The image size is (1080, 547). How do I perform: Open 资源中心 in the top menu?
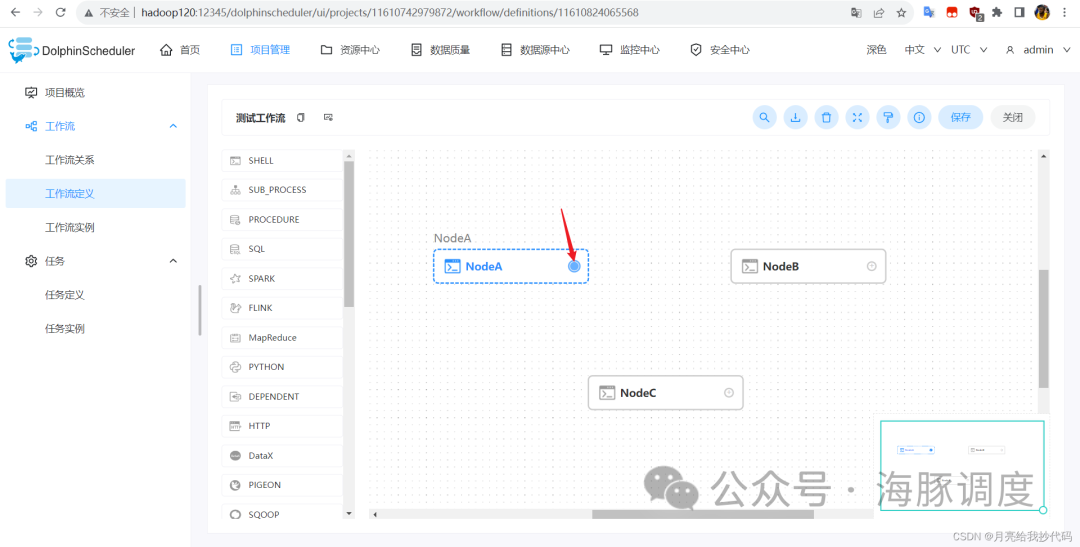click(x=350, y=50)
